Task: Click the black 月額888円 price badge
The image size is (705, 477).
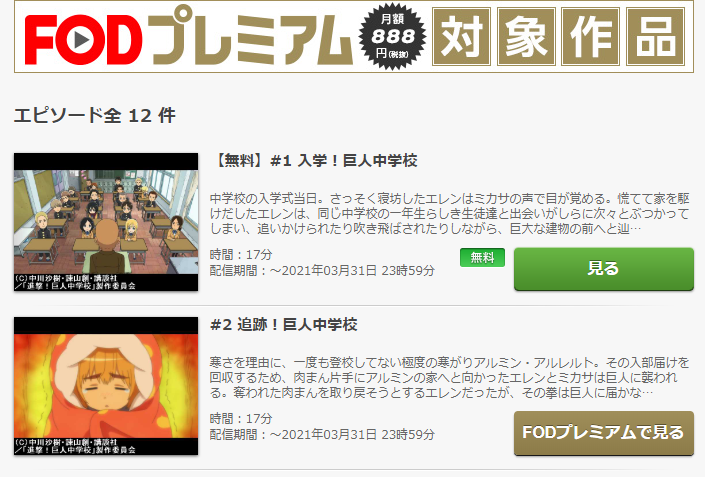Action: pos(393,37)
